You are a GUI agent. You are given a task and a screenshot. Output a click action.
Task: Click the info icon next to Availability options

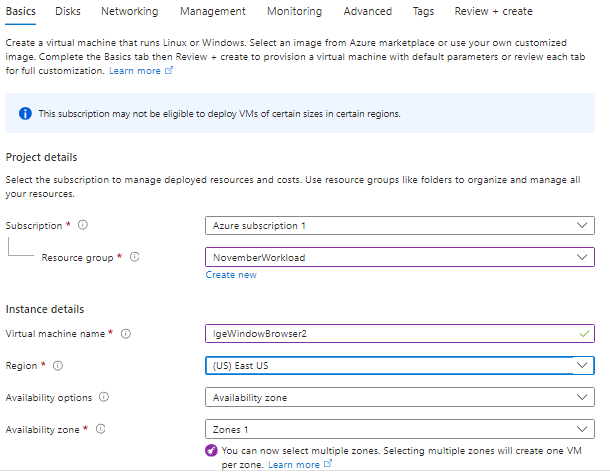pyautogui.click(x=104, y=398)
